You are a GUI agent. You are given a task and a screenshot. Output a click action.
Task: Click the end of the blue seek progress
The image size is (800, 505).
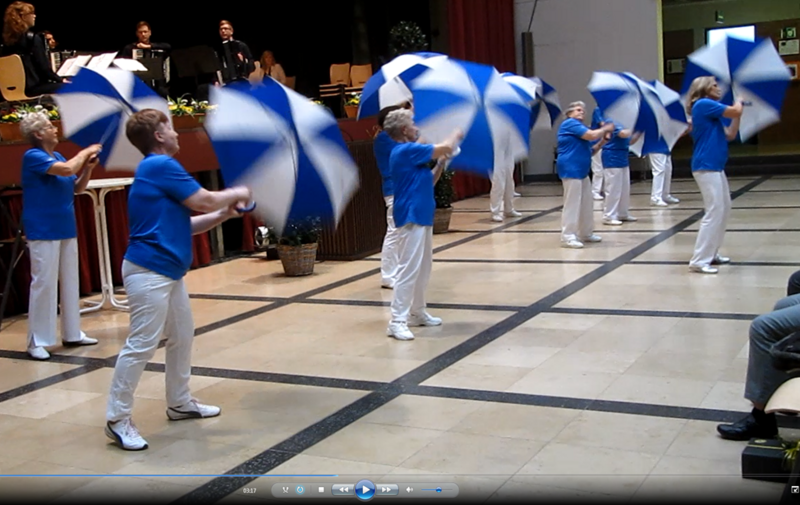(x=335, y=476)
